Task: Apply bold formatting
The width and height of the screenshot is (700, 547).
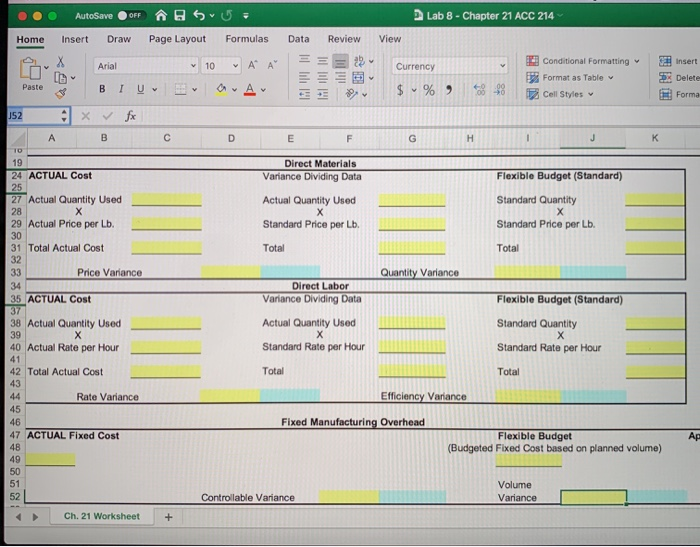Action: click(102, 89)
